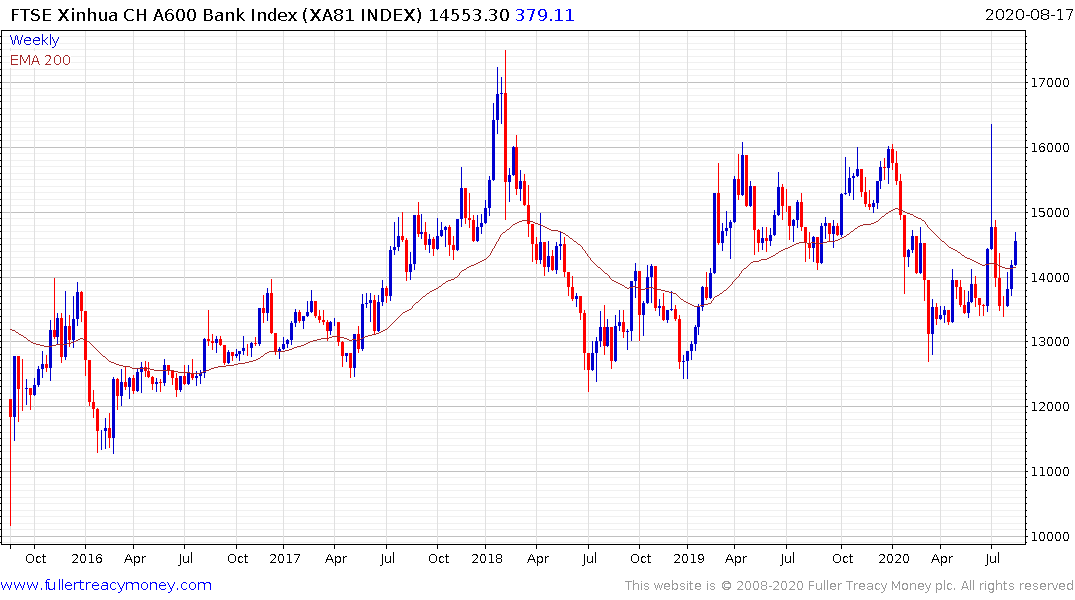Select the 'EMA 200' indicator label

[40, 60]
